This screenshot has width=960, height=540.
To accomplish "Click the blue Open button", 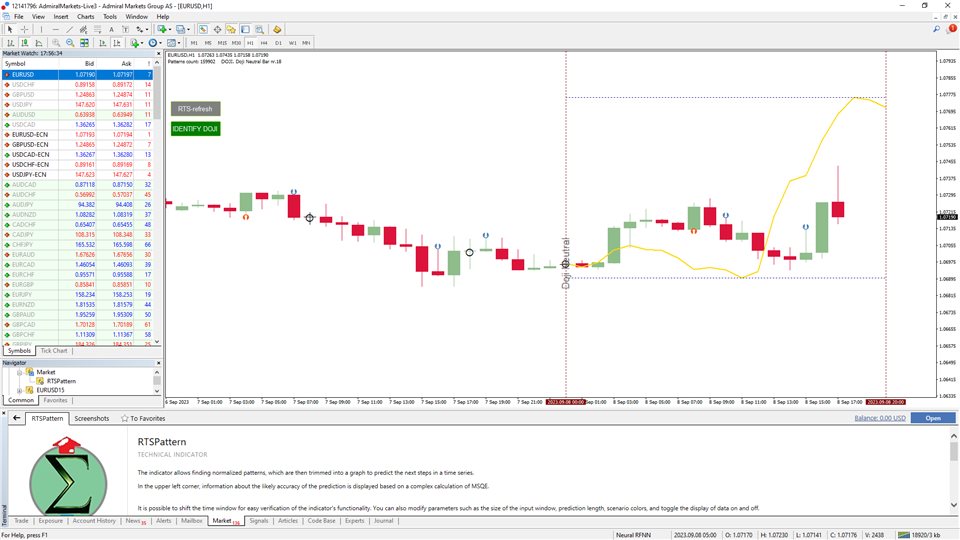I will [932, 418].
